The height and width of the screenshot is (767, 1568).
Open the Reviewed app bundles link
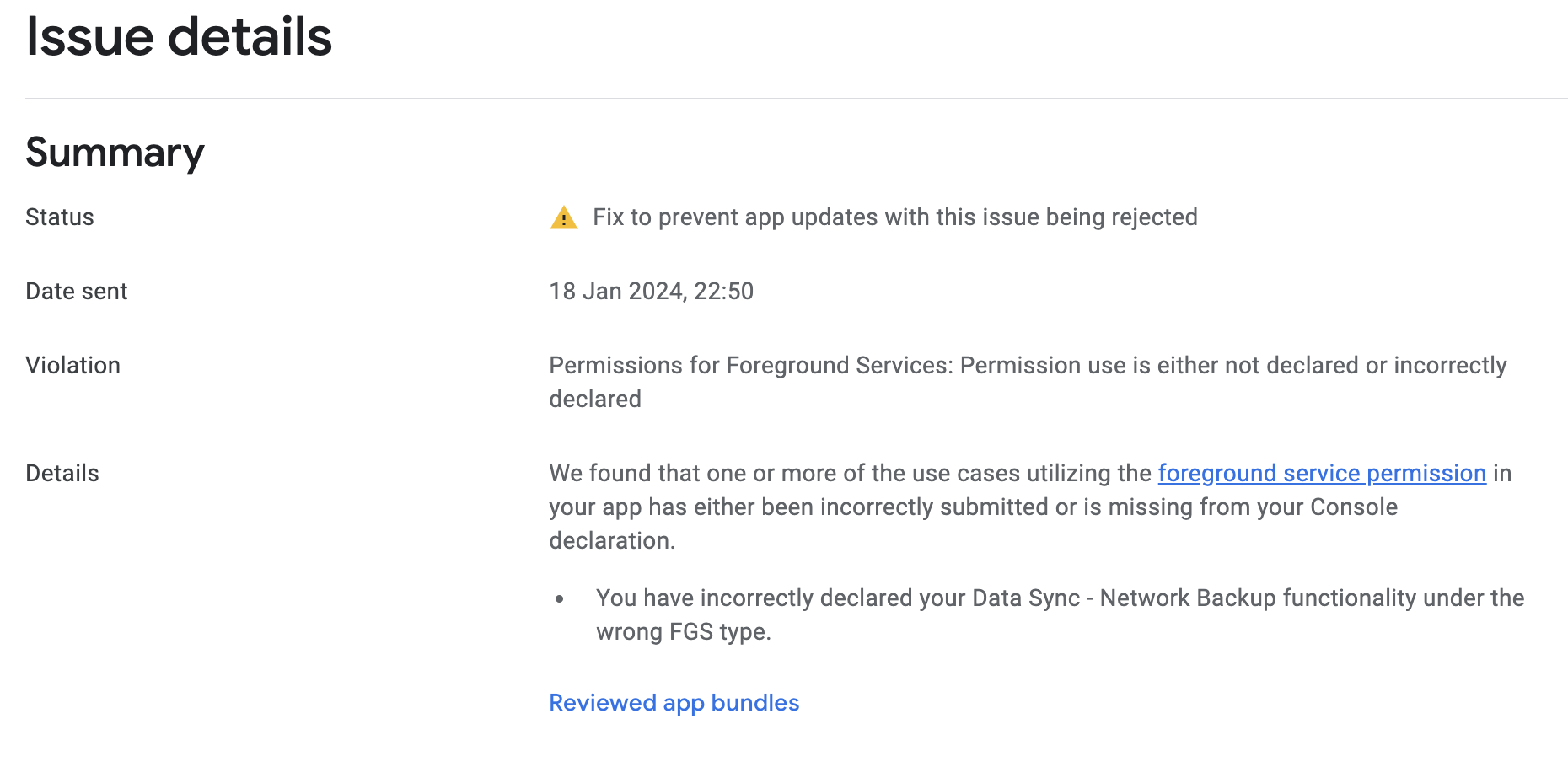674,703
